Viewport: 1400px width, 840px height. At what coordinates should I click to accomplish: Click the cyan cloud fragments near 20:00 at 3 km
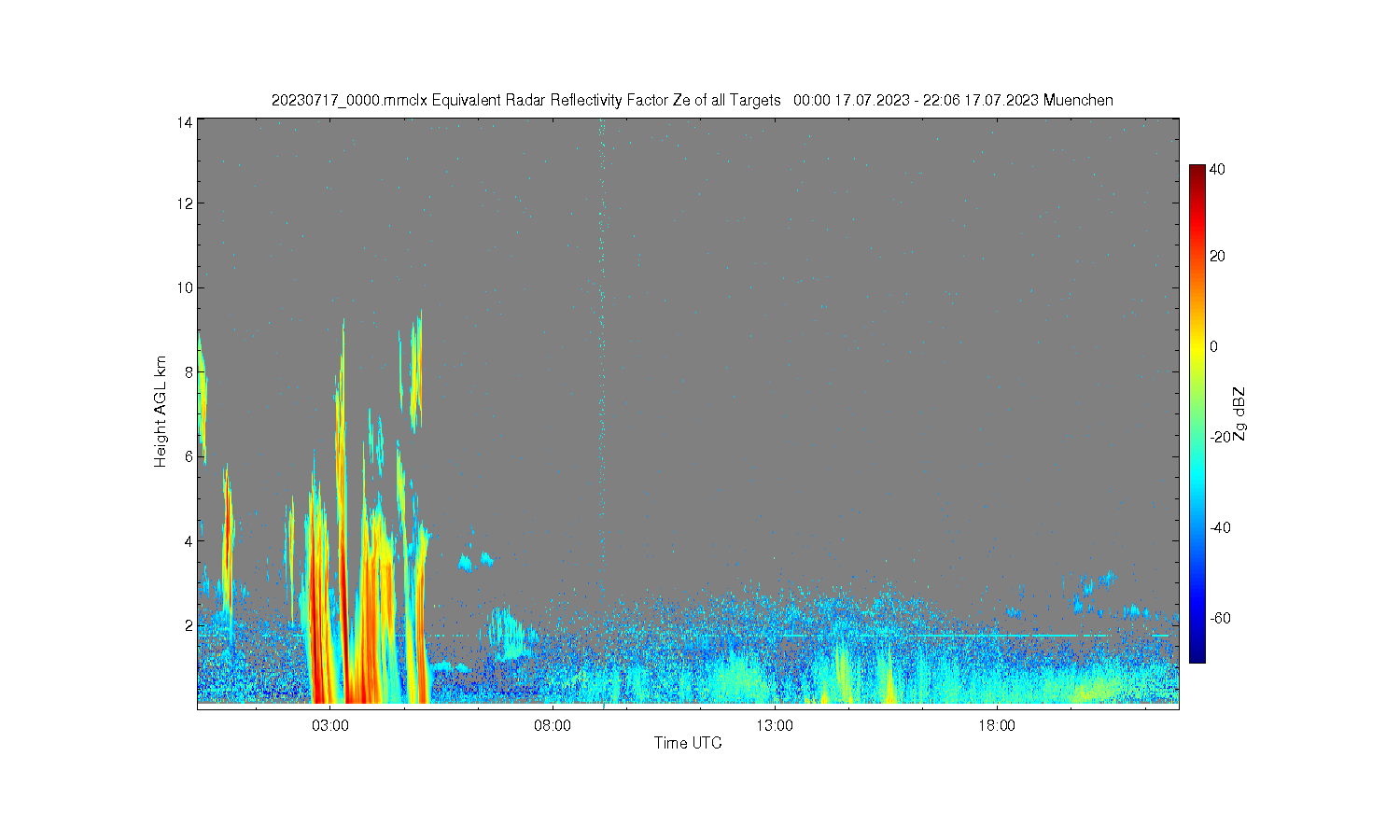coord(1096,583)
